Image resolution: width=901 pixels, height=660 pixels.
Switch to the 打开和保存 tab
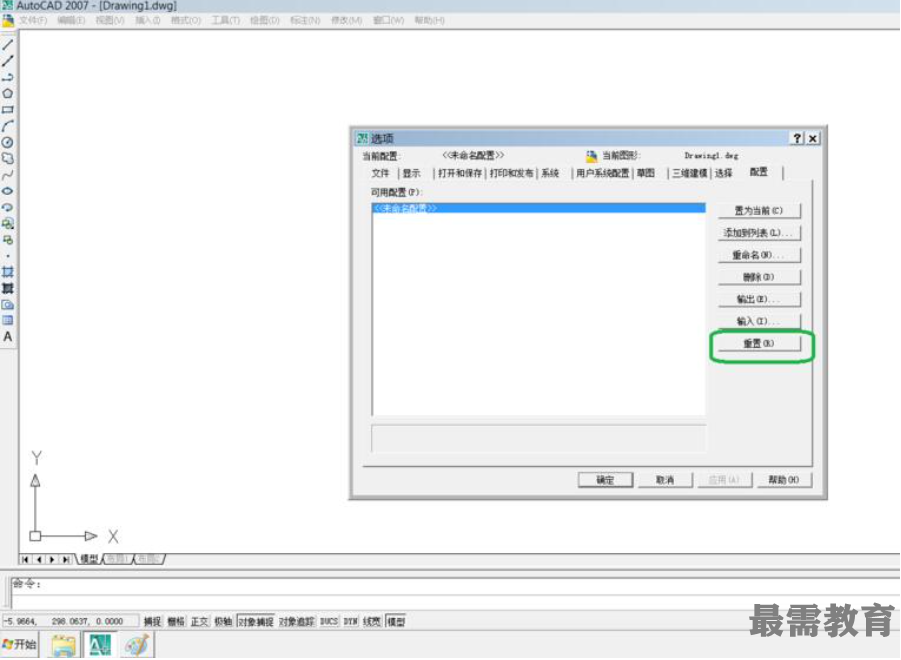(460, 173)
